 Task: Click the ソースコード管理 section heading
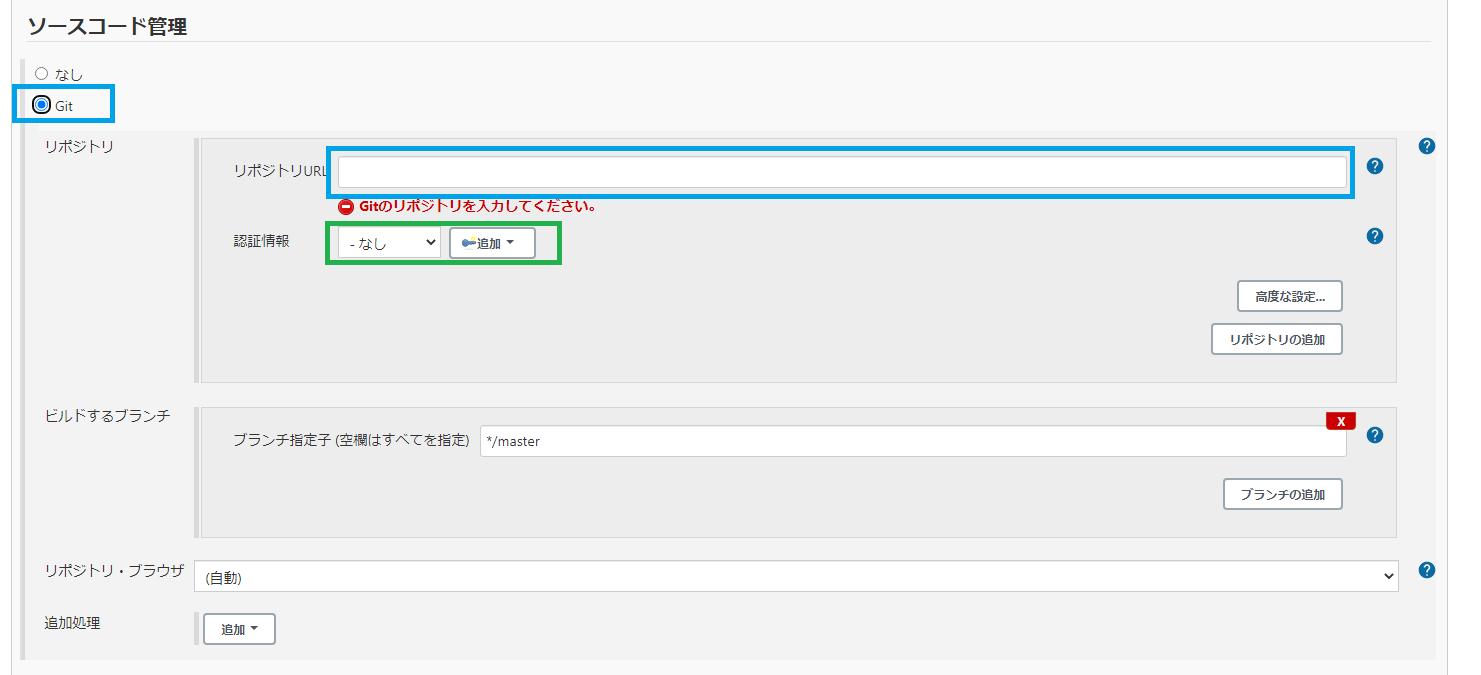click(x=106, y=26)
